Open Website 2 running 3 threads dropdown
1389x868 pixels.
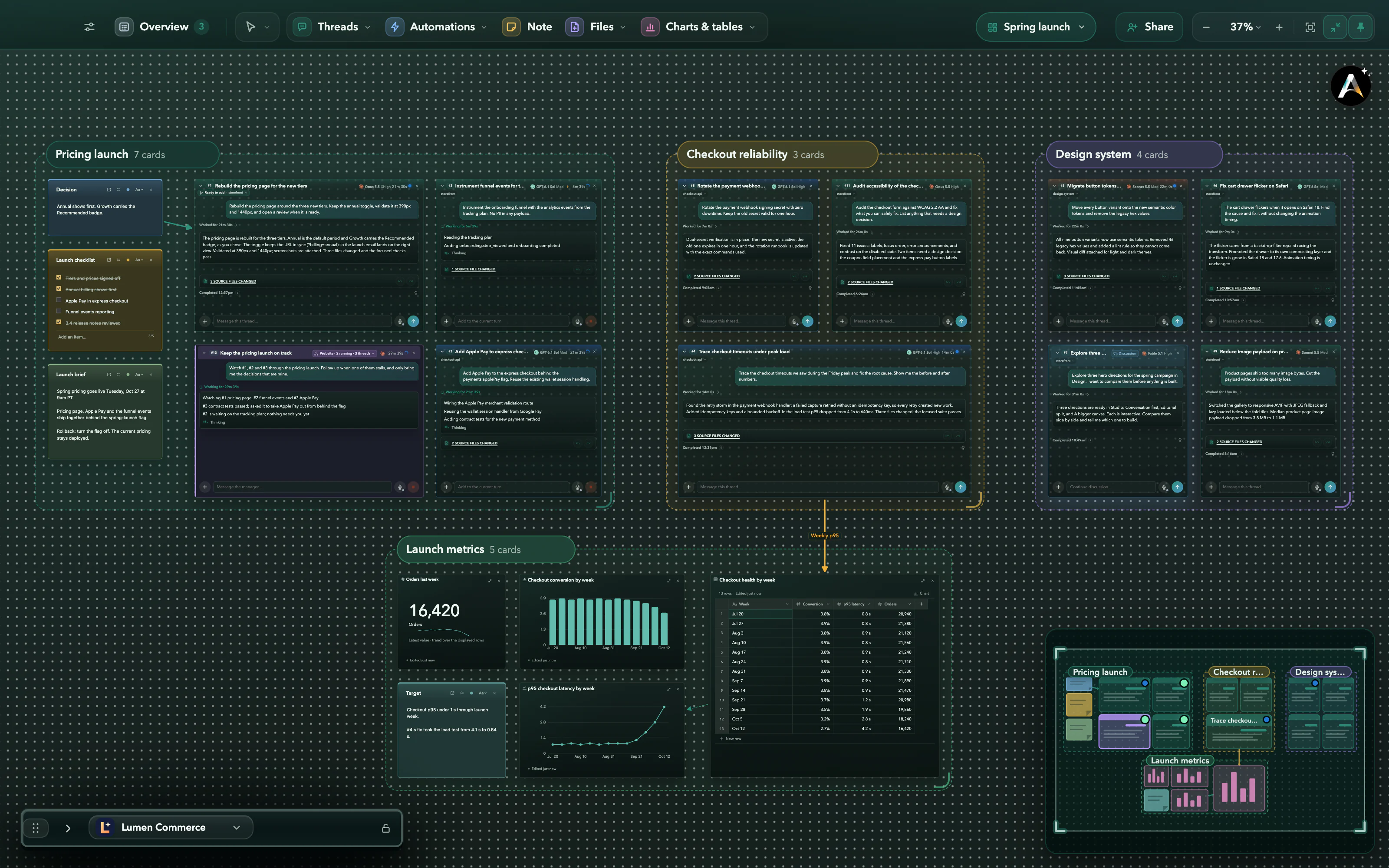point(344,353)
